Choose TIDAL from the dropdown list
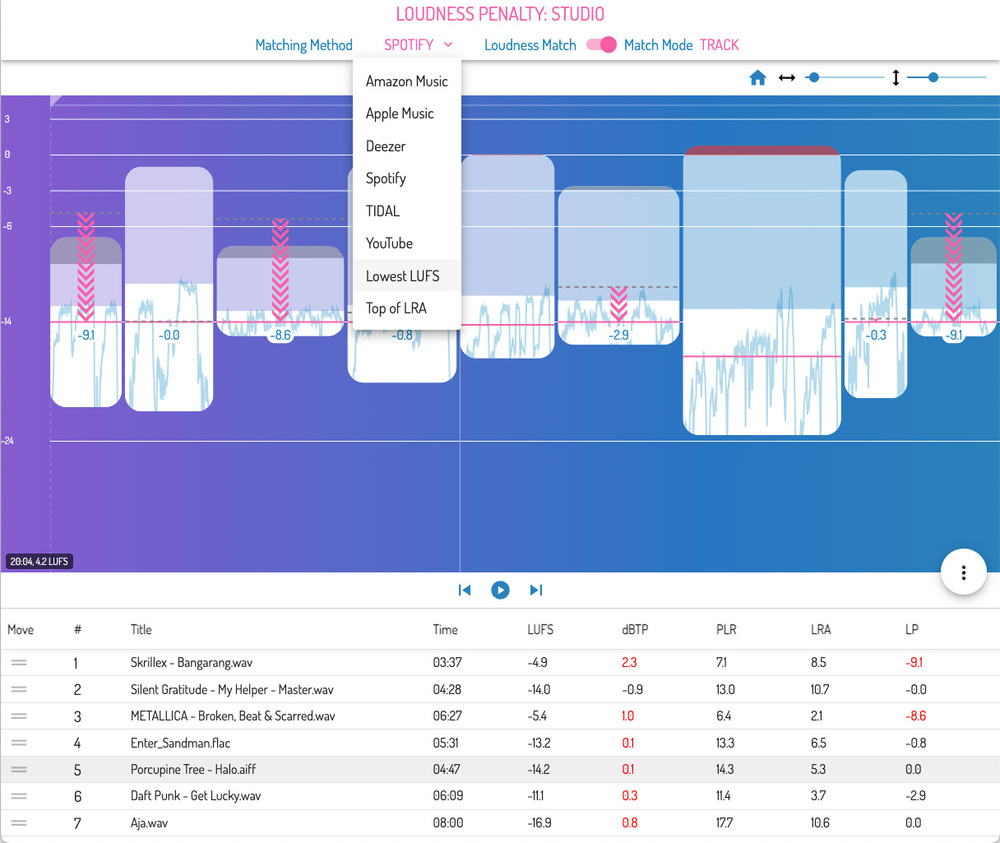 tap(383, 211)
